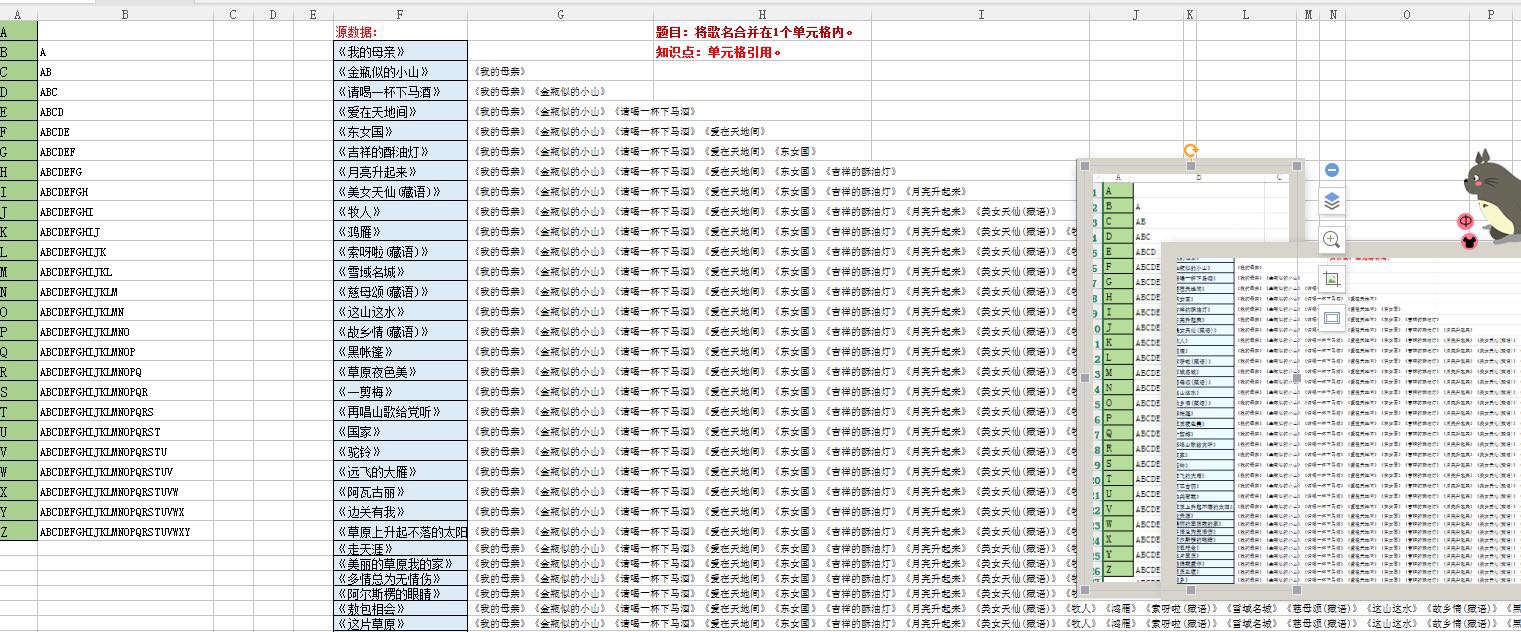Viewport: 1521px width, 632px height.
Task: Click the red 源数据: label cell
Action: pyautogui.click(x=400, y=32)
